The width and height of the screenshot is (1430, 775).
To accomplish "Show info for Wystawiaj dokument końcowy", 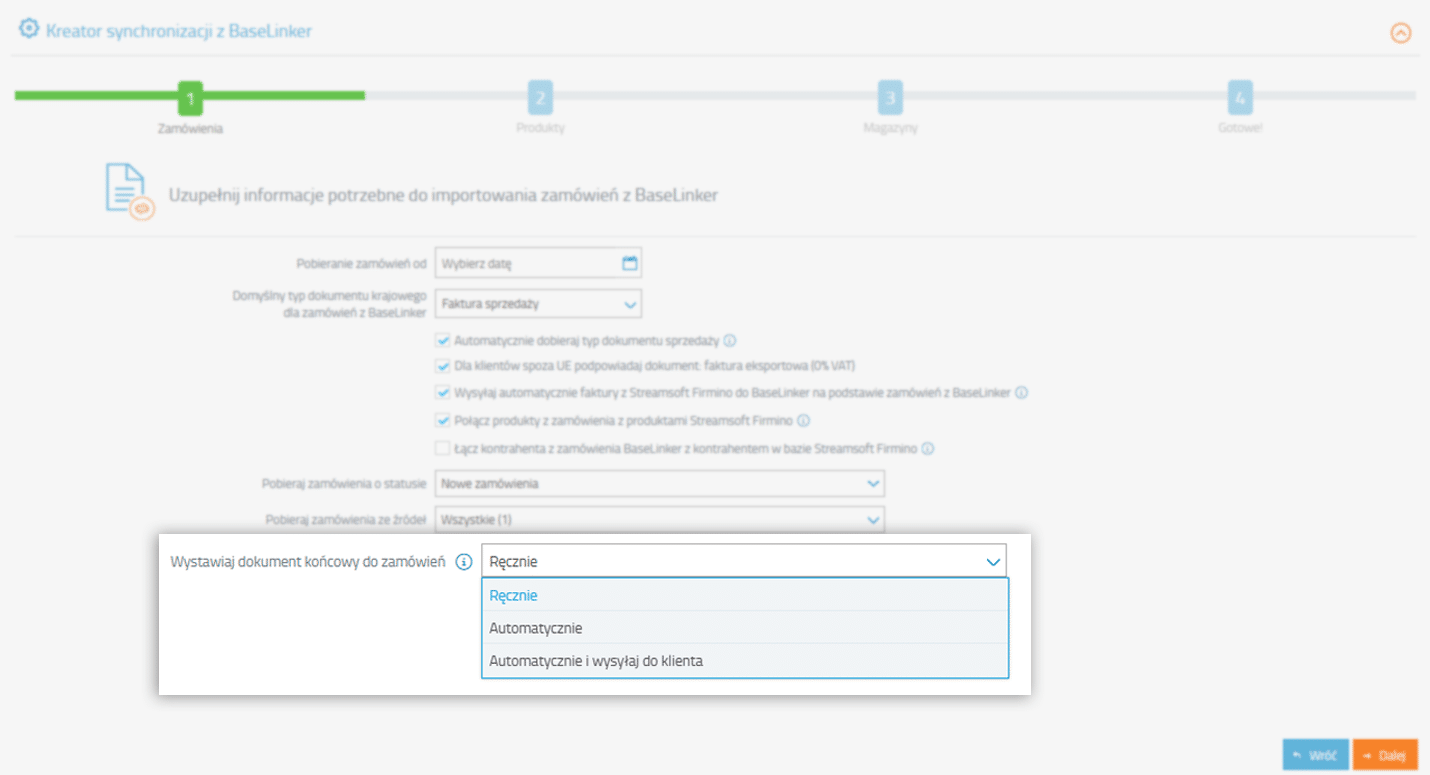I will point(463,562).
